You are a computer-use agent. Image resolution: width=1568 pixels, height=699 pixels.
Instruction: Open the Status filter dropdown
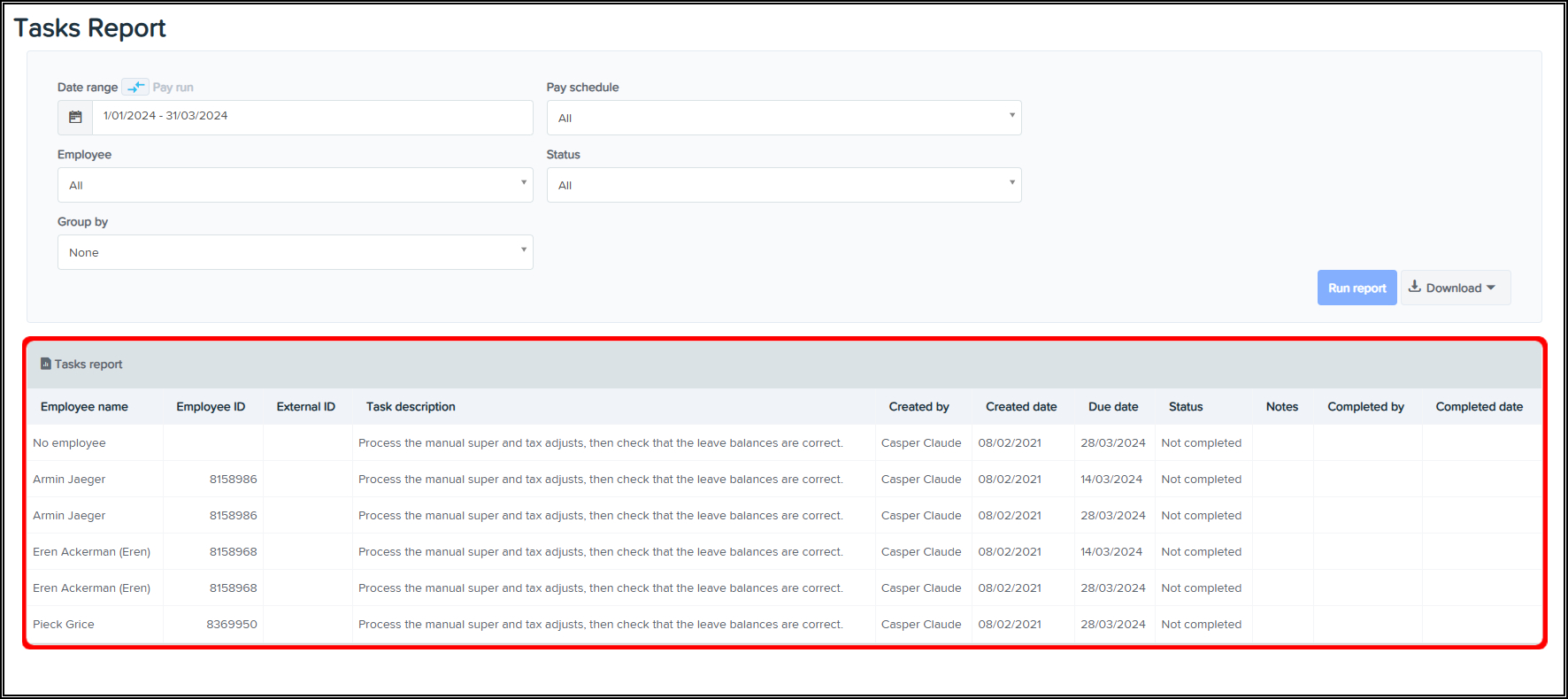tap(783, 185)
